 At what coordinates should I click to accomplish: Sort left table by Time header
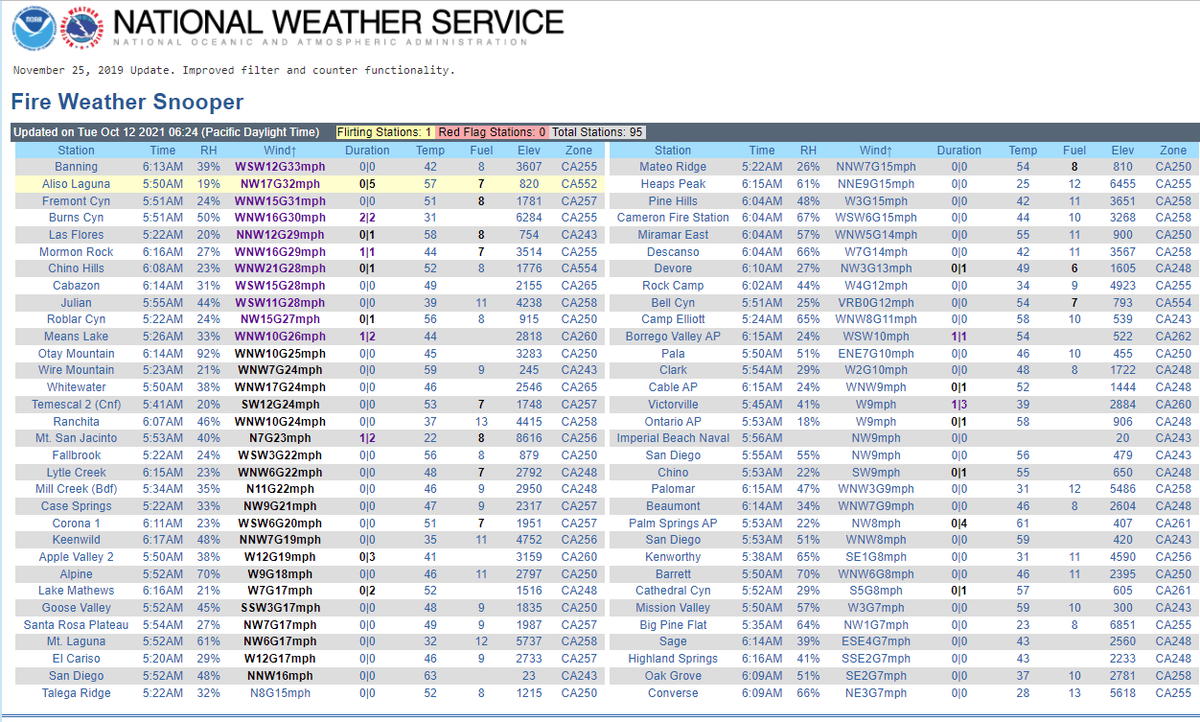tap(162, 150)
